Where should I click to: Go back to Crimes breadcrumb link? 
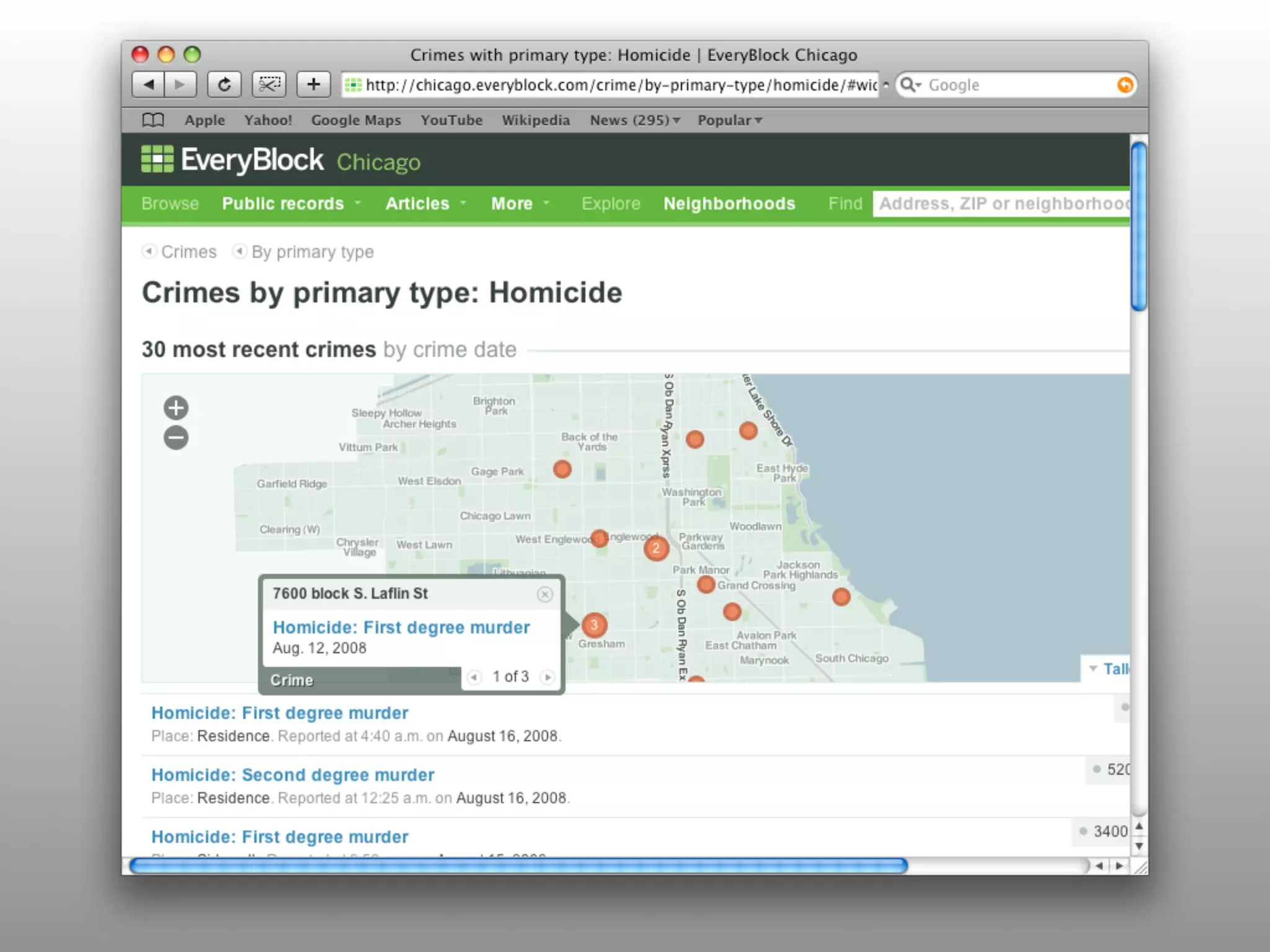(x=189, y=252)
